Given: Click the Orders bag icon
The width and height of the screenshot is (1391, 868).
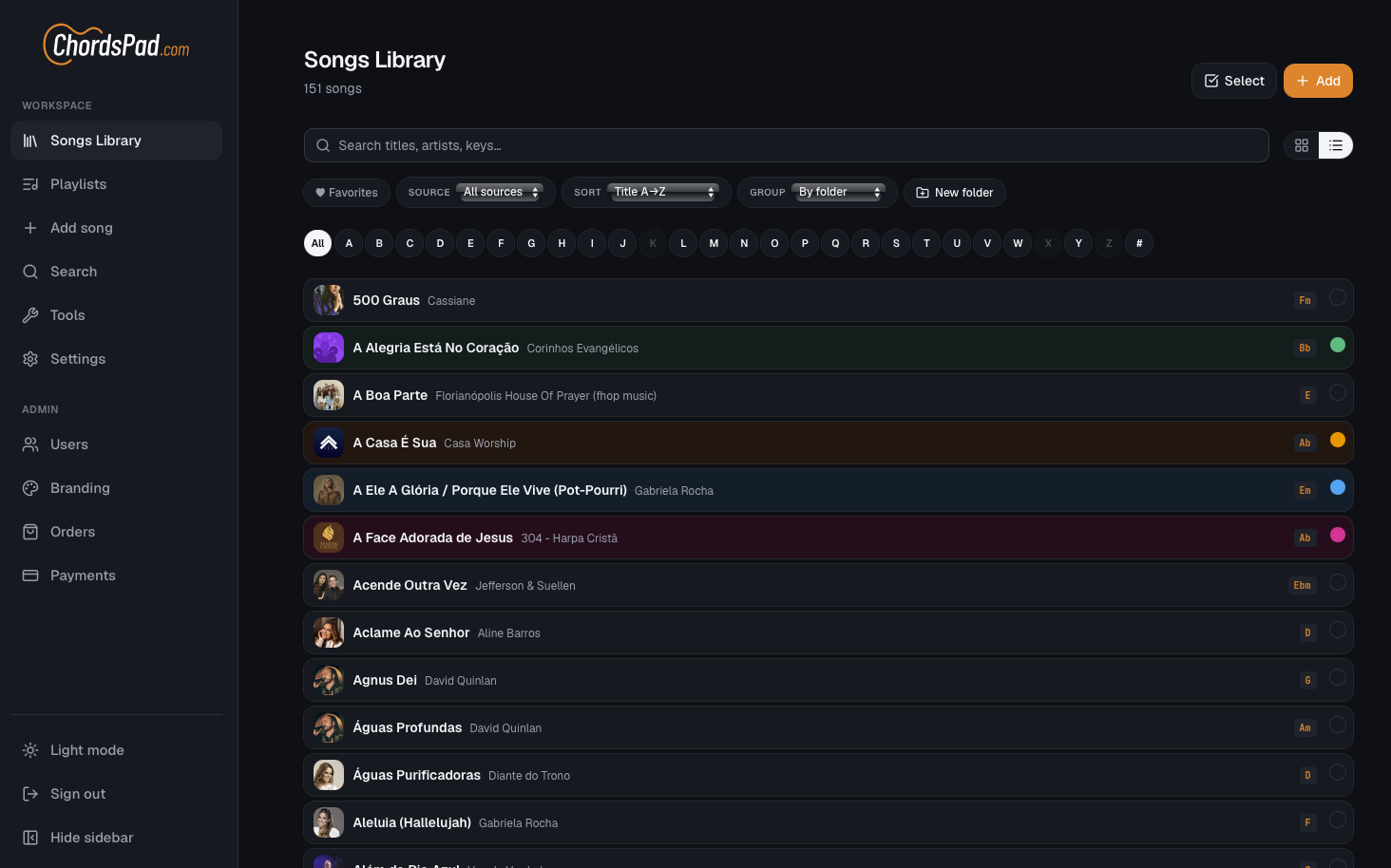Looking at the screenshot, I should click(30, 532).
